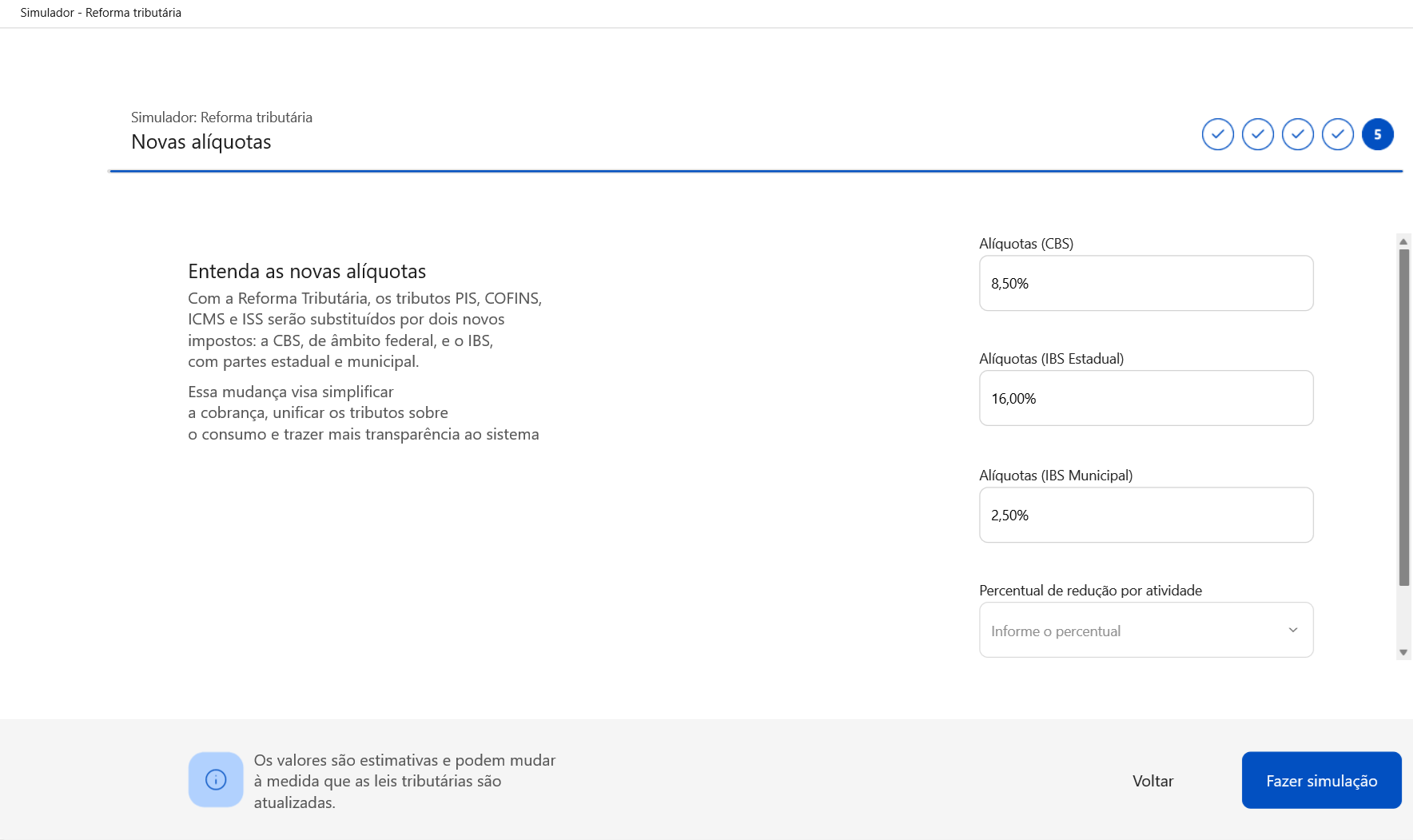Click the fourth completed step checkmark
This screenshot has width=1413, height=840.
click(1337, 134)
